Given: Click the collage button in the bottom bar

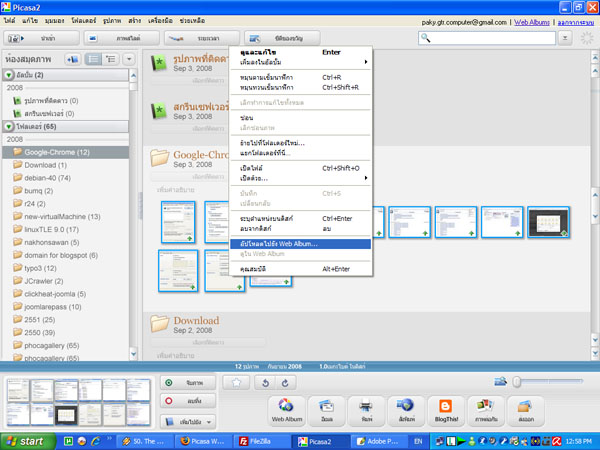Looking at the screenshot, I should coord(486,411).
